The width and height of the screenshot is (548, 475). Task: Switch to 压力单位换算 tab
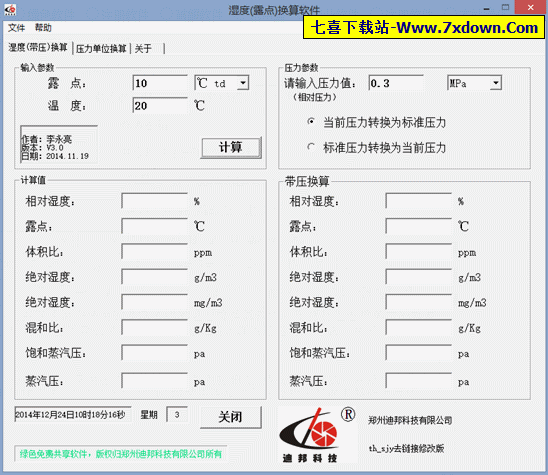pos(101,49)
